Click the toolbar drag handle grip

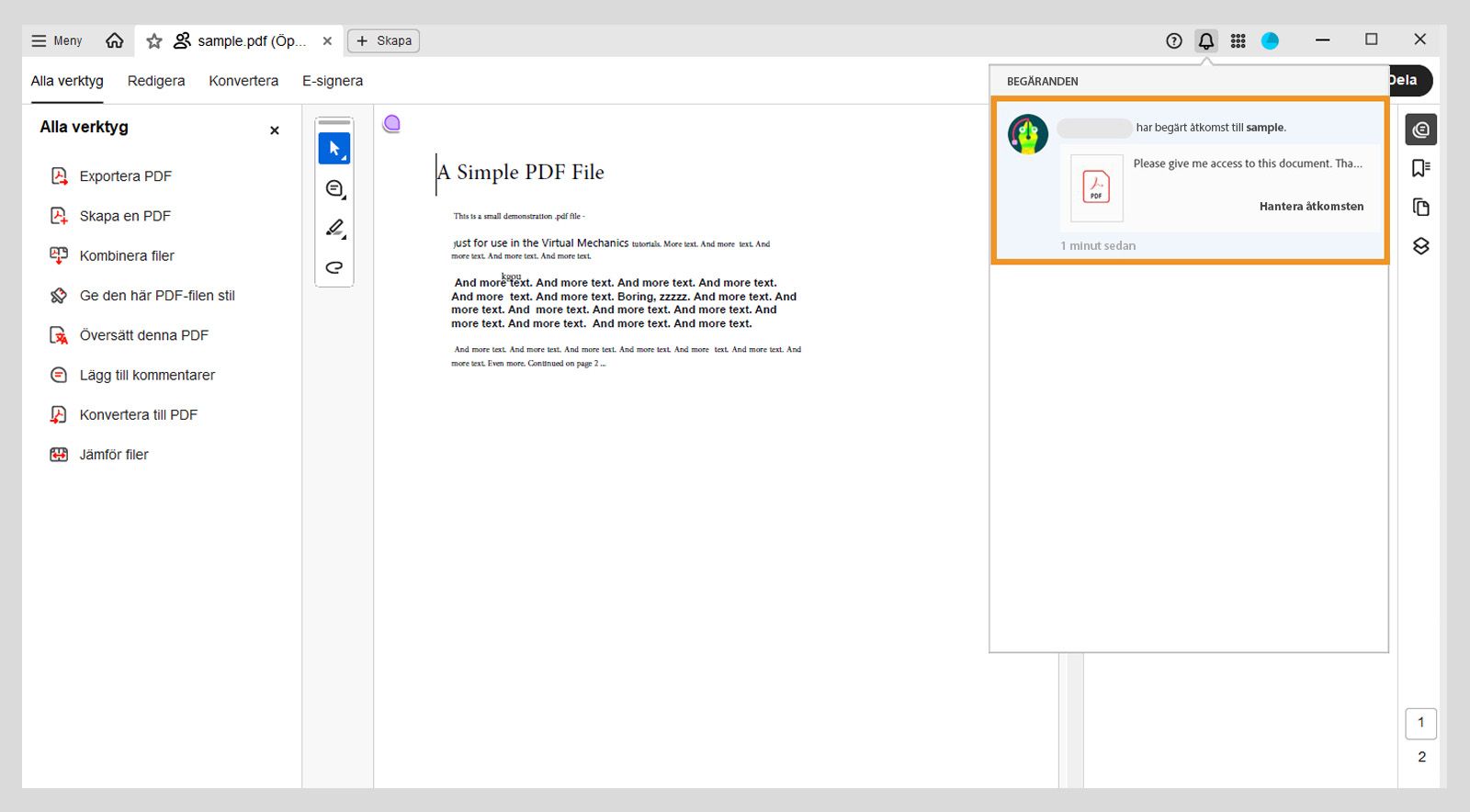pos(334,122)
